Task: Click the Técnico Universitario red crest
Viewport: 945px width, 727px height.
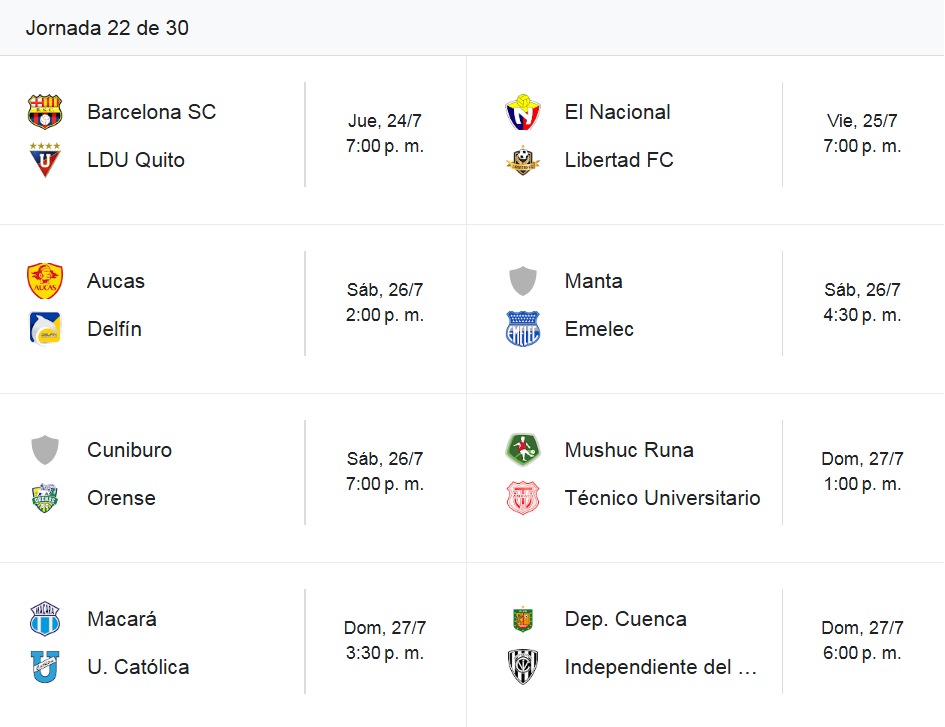Action: coord(523,498)
